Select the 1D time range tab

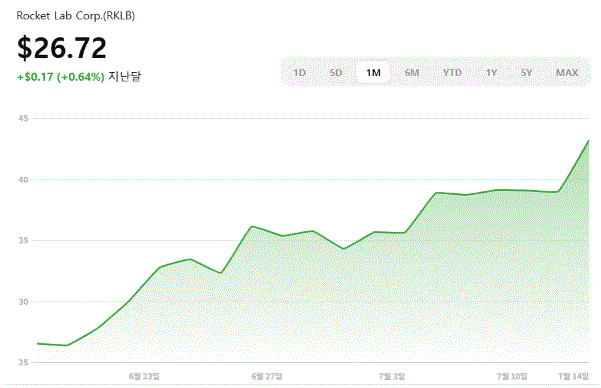coord(299,72)
